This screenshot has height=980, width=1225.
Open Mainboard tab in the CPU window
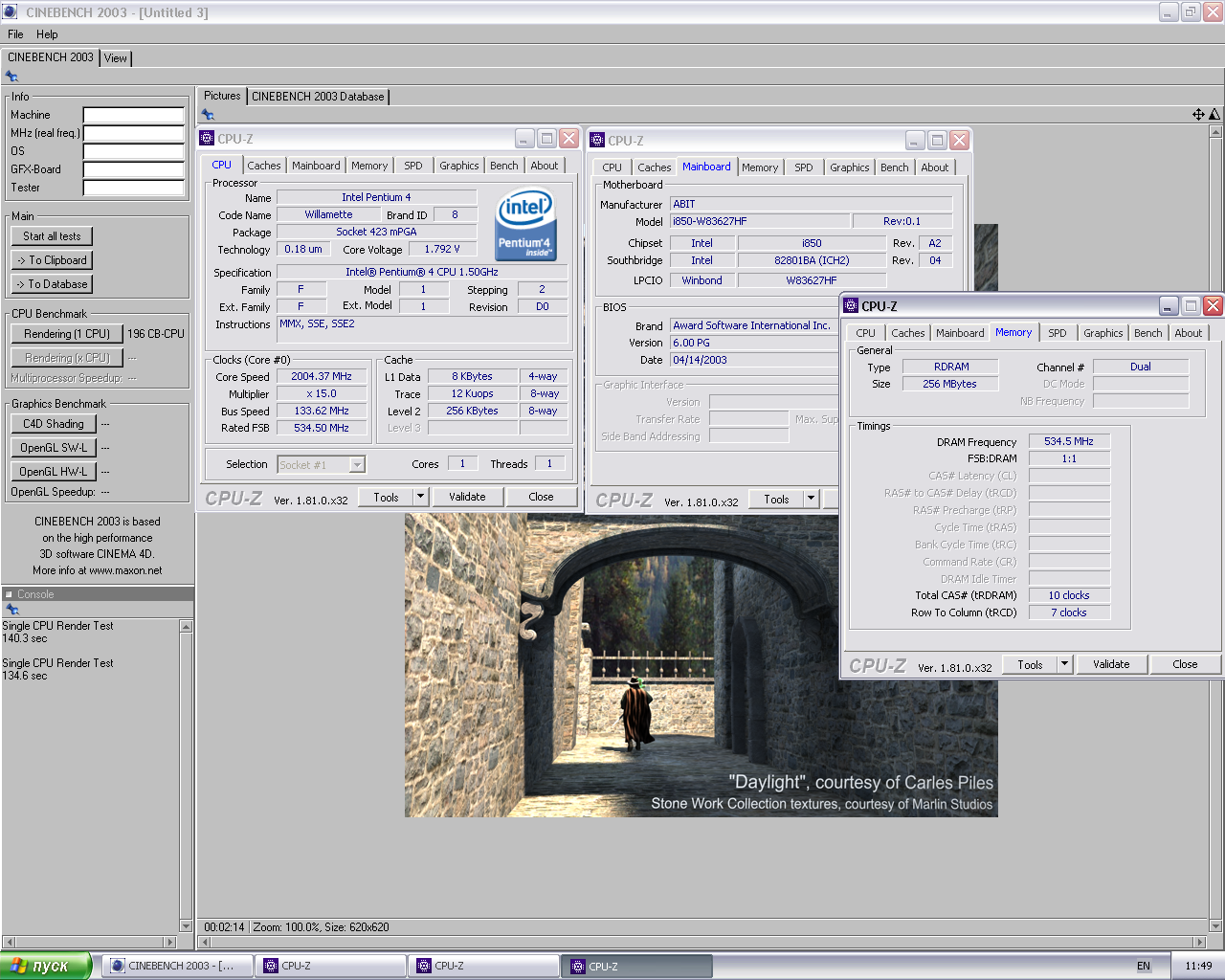pos(316,166)
